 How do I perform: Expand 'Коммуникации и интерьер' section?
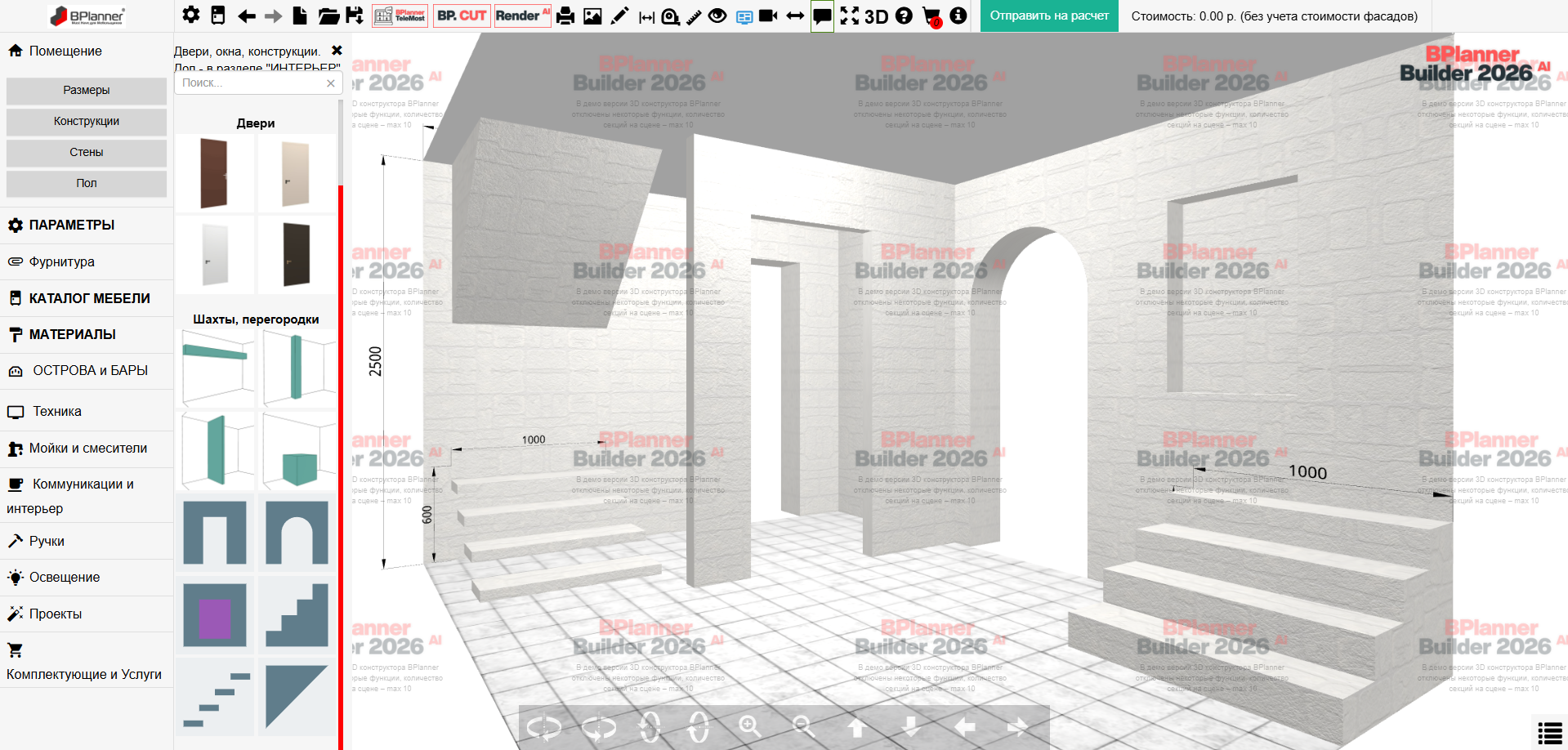[x=87, y=496]
